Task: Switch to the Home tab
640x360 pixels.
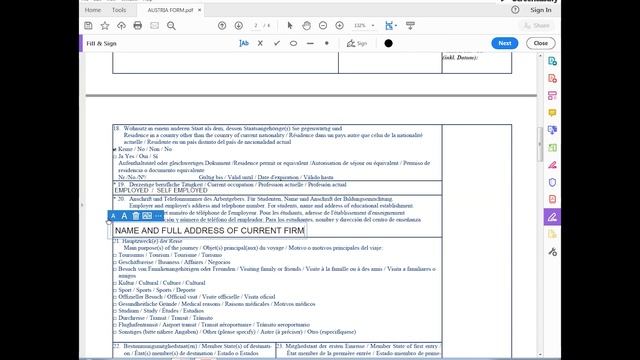Action: click(93, 10)
